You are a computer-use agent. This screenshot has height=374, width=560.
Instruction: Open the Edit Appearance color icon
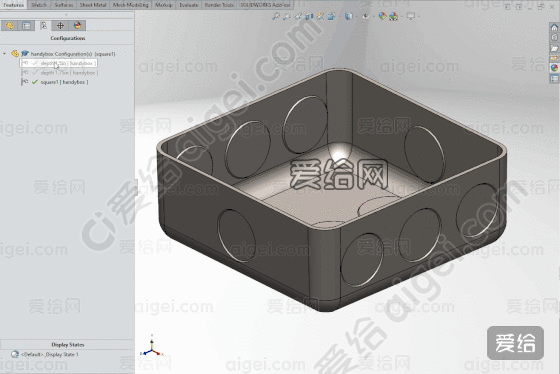pyautogui.click(x=382, y=16)
